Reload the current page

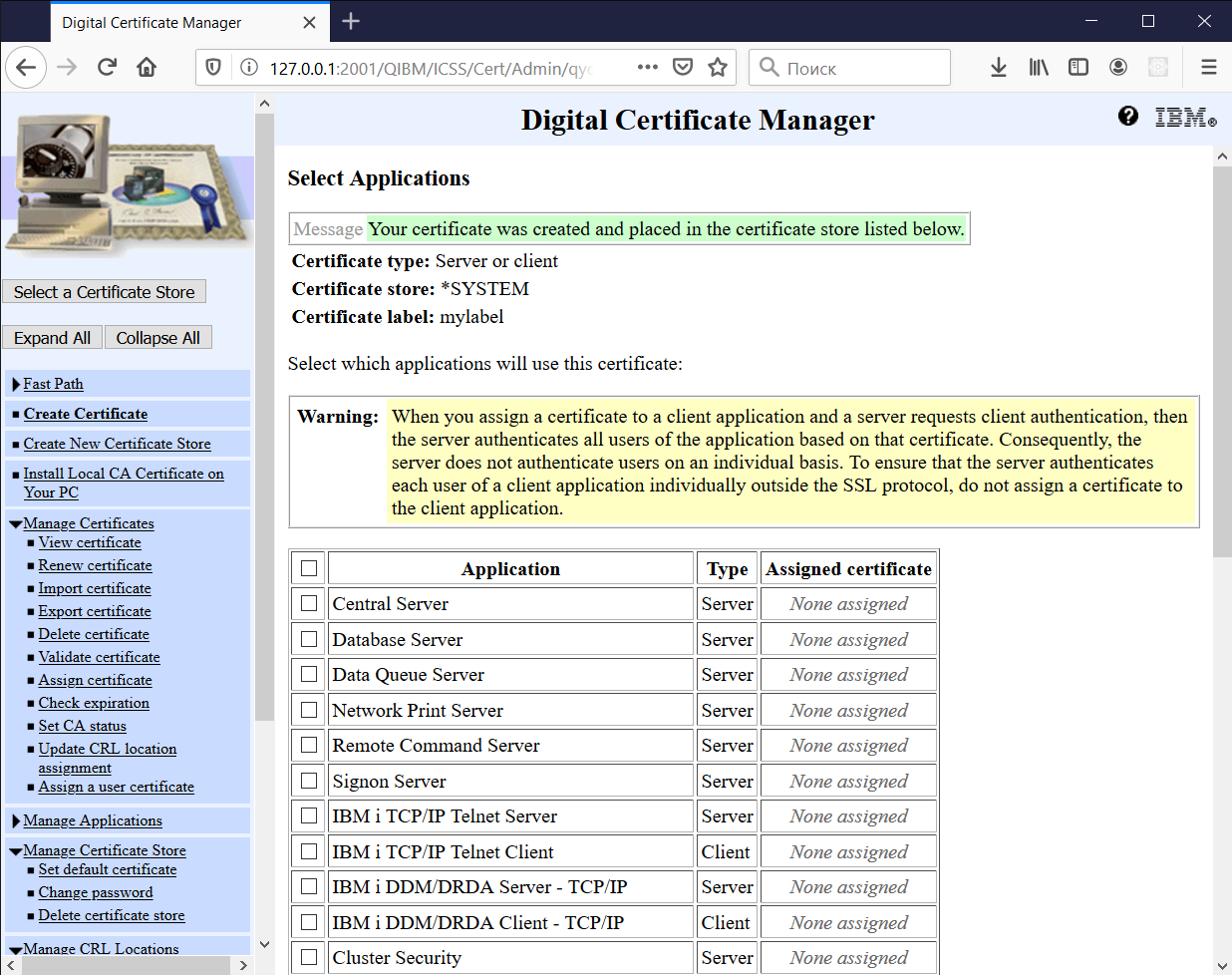pos(107,68)
